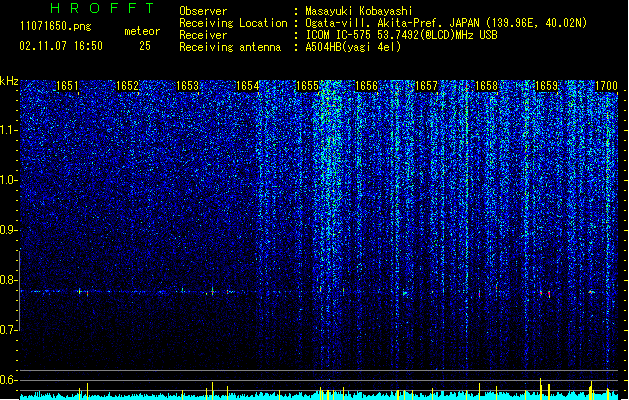629x400 pixels.
Task: Click the 0.8 kHz axis label
Action: pyautogui.click(x=8, y=280)
